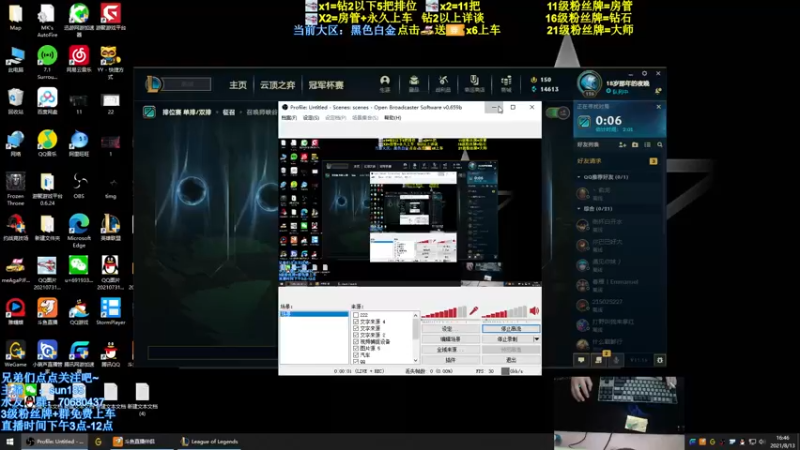Click the 编辑场景 button in OBS
Image resolution: width=800 pixels, height=450 pixels.
451,339
